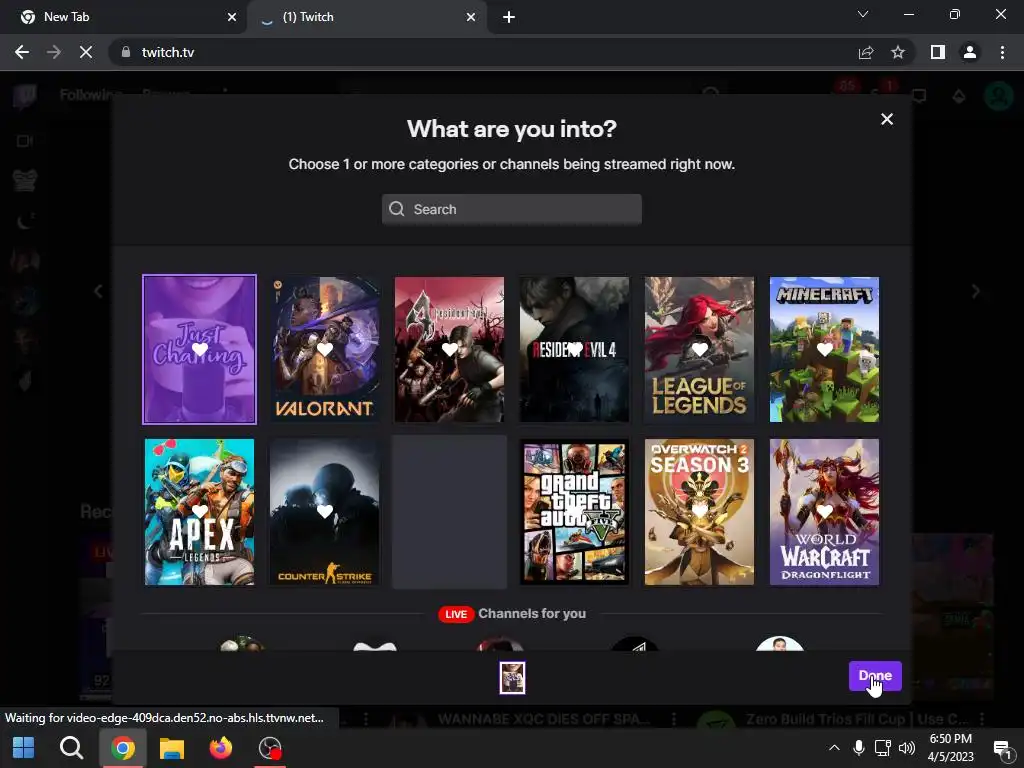
Task: Click the whispers icon in background Twitch nav
Action: click(x=919, y=96)
